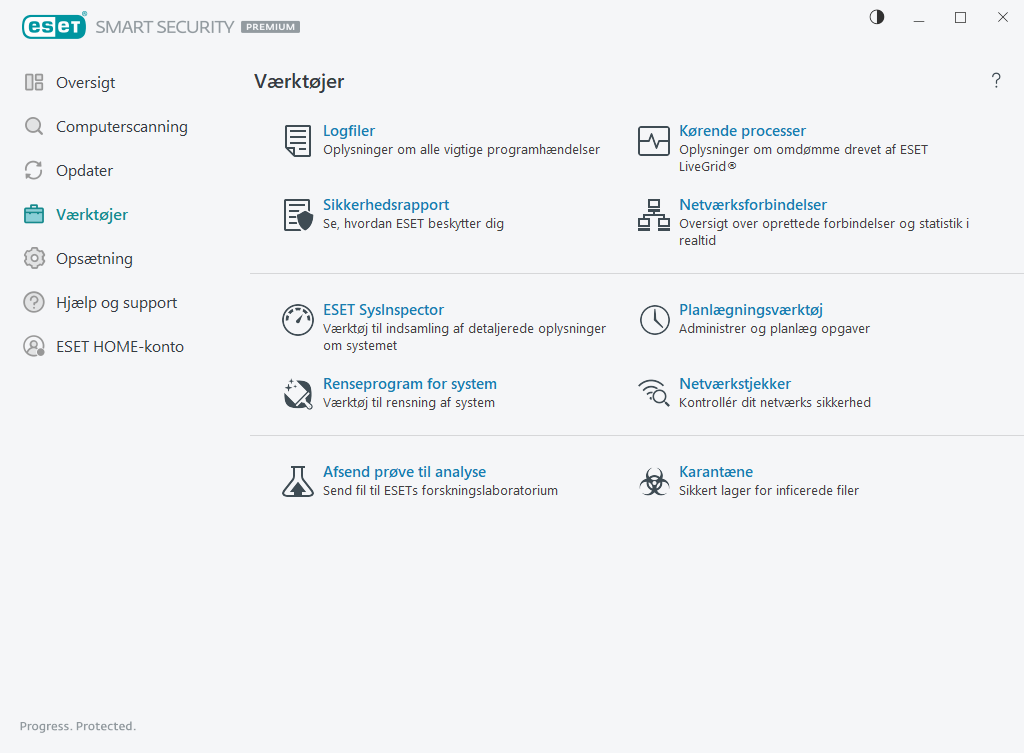Click the Netværkstjekker Wi-Fi magnifier icon
1024x753 pixels.
(653, 394)
